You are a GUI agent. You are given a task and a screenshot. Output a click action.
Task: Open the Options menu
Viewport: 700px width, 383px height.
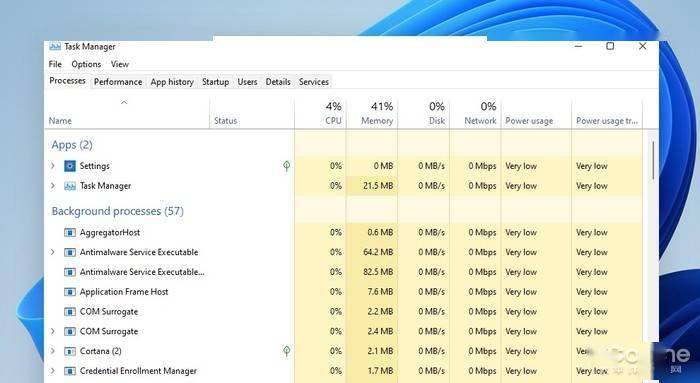point(86,64)
